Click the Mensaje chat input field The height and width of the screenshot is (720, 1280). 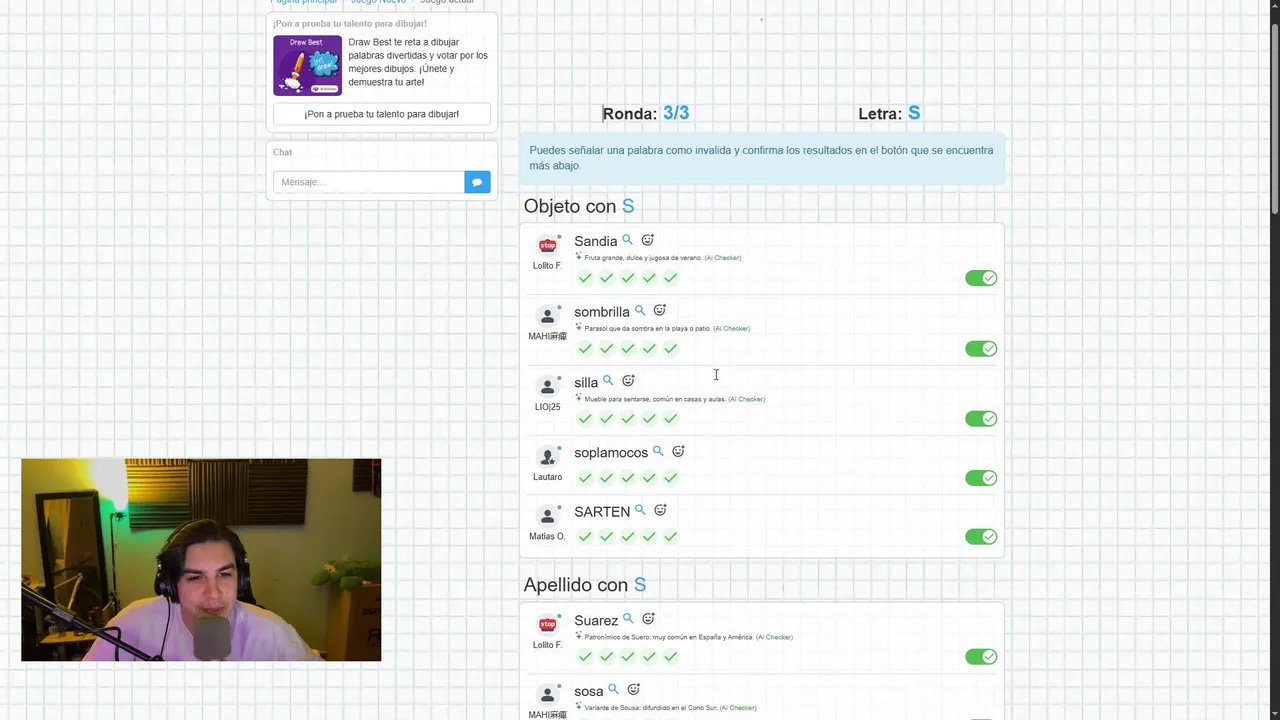369,182
